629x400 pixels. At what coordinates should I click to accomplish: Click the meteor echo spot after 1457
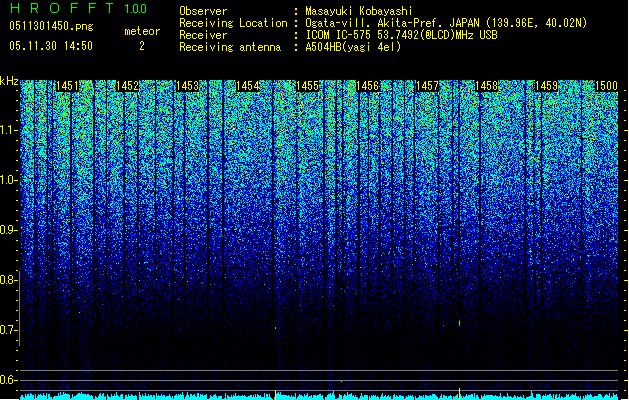[459, 323]
